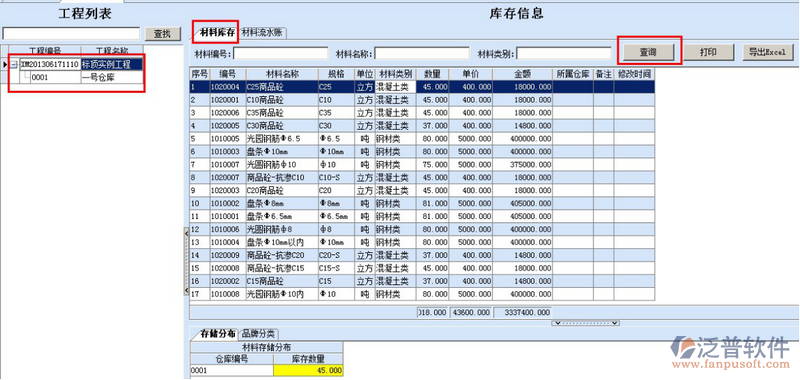Select the 材料库存 tab
Image resolution: width=800 pixels, height=380 pixels.
point(217,33)
